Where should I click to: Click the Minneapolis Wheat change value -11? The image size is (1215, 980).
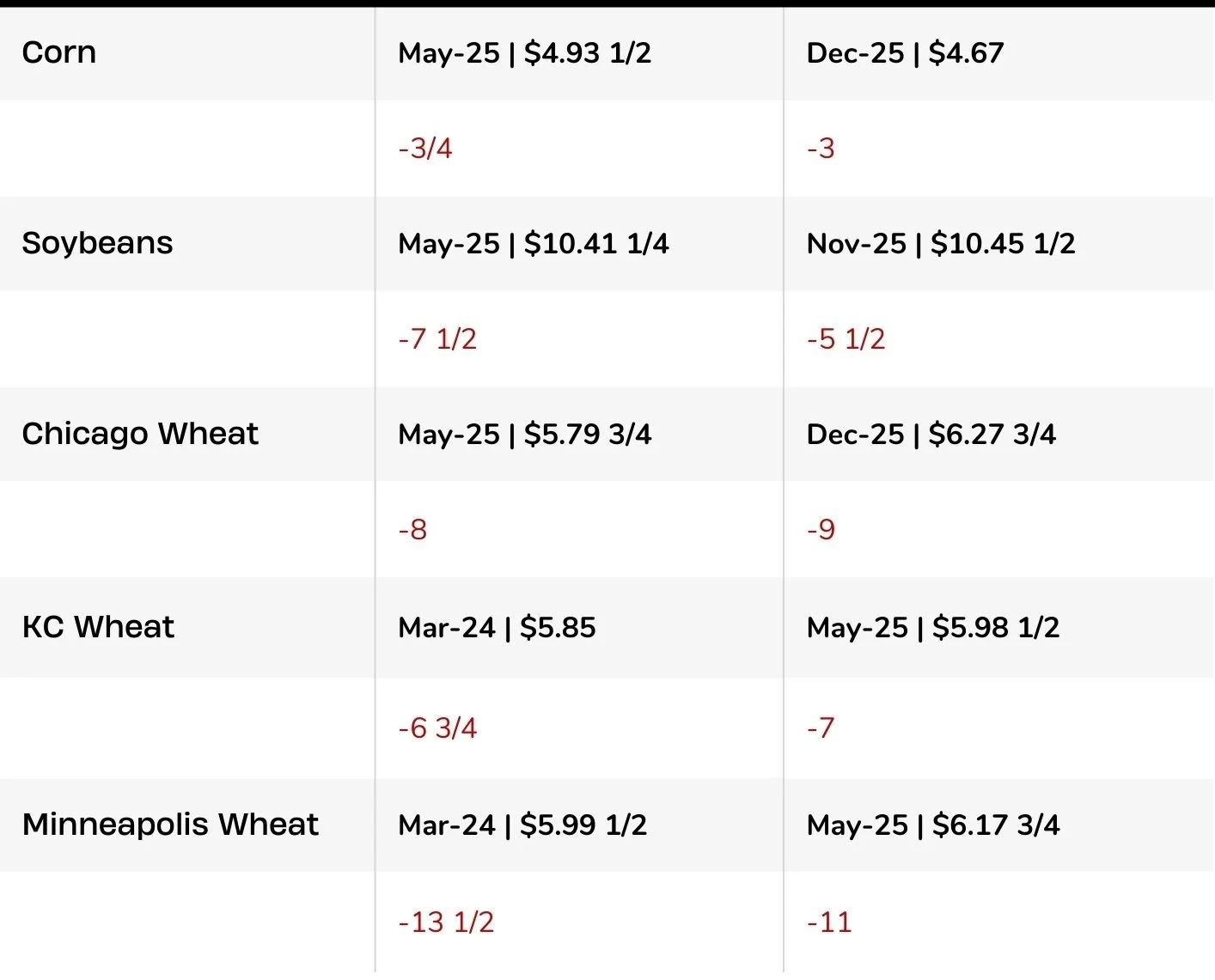[830, 922]
